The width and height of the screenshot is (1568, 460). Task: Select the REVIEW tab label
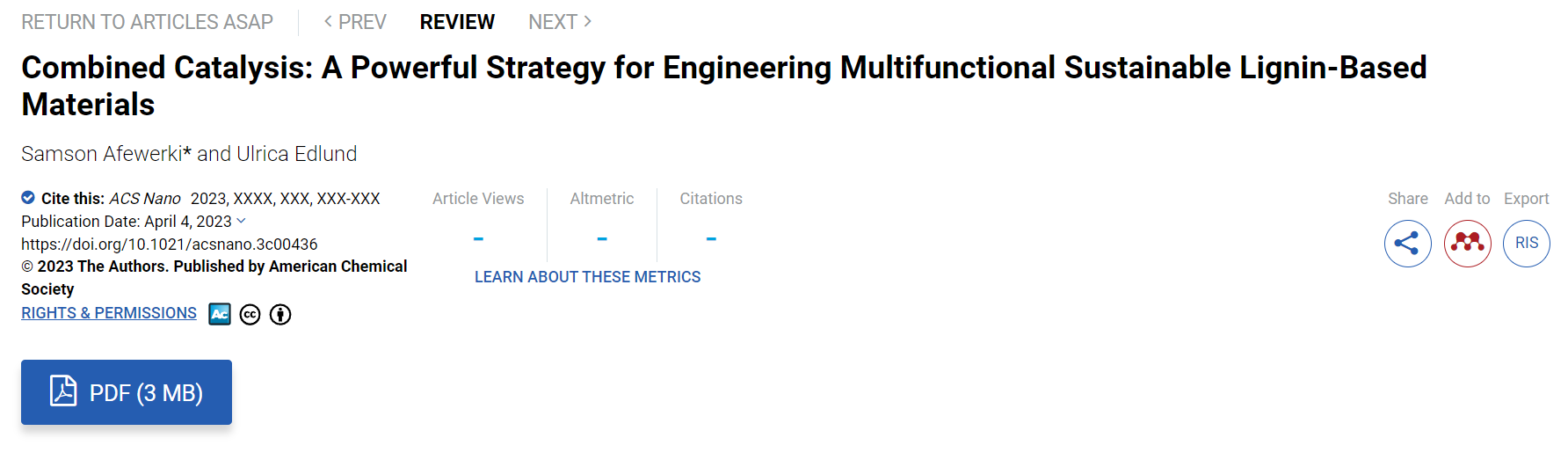coord(457,22)
